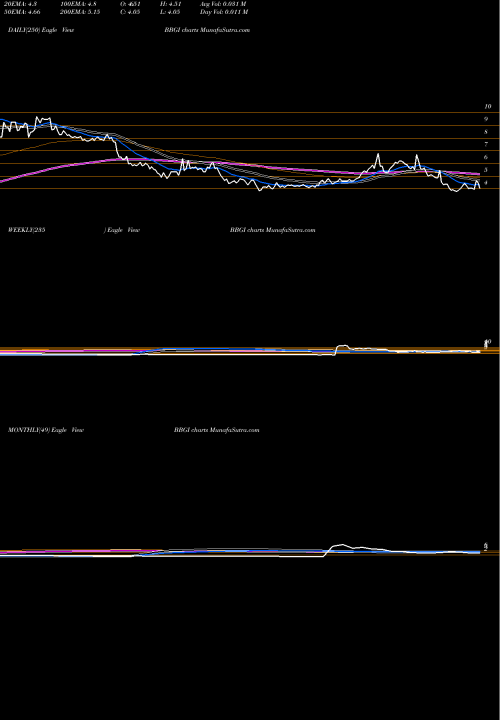Viewport: 500px width, 720px height.
Task: Click the price axis label 4
Action: [x=486, y=183]
